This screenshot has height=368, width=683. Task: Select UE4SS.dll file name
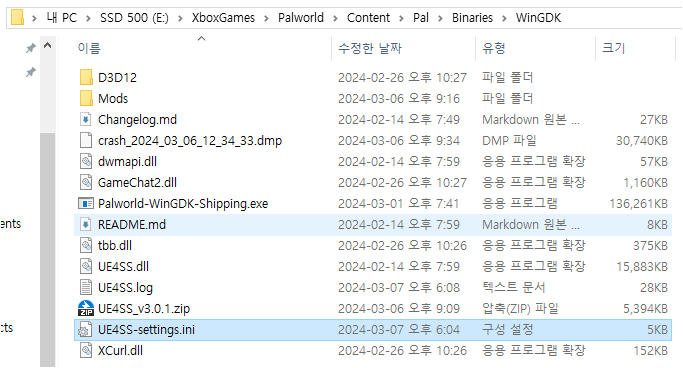pos(123,267)
